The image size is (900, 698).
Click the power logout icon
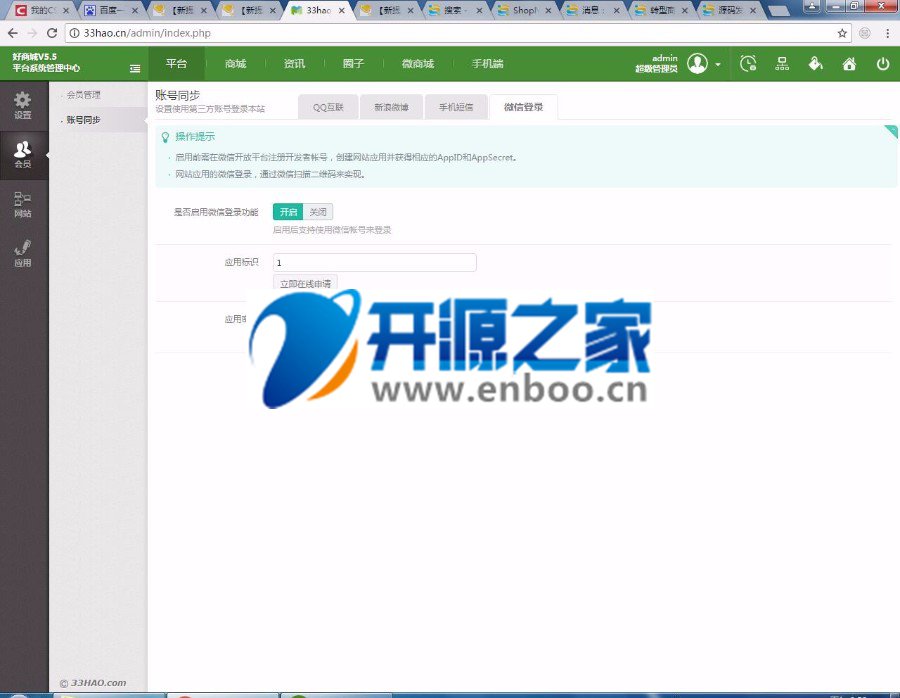[x=883, y=64]
